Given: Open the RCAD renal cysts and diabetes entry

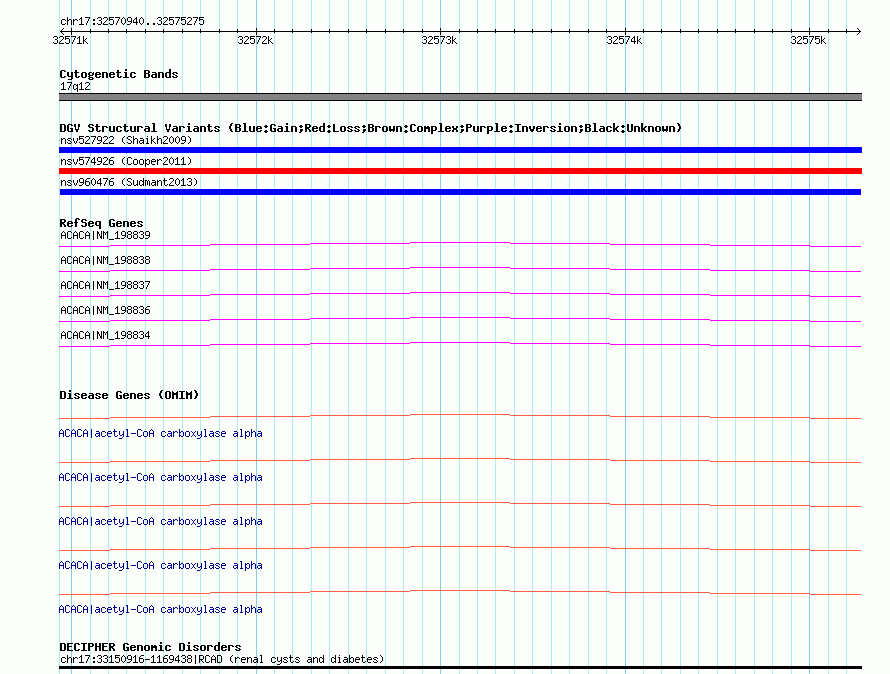Looking at the screenshot, I should 221,659.
